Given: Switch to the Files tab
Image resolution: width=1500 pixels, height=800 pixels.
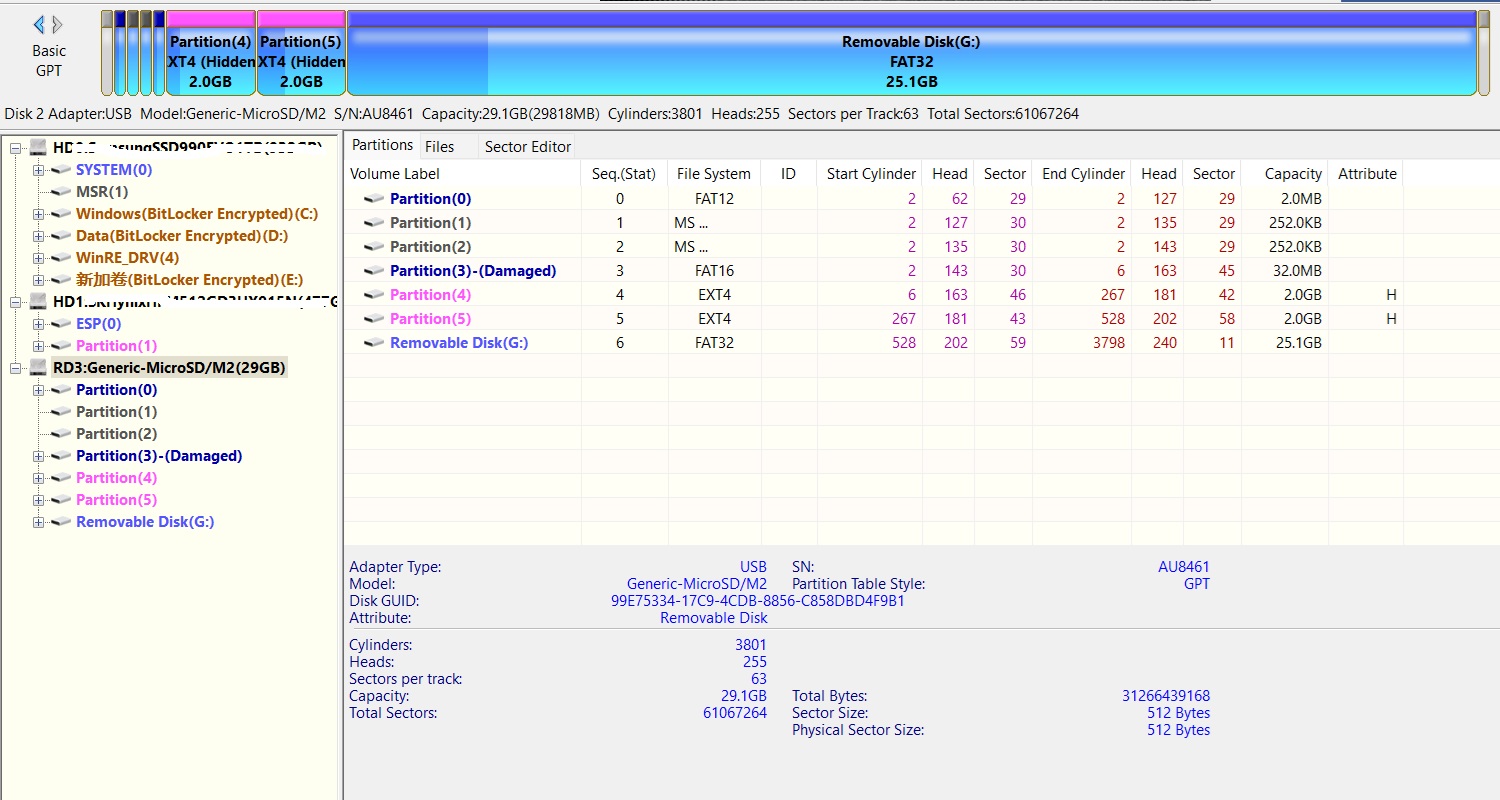Looking at the screenshot, I should 439,146.
